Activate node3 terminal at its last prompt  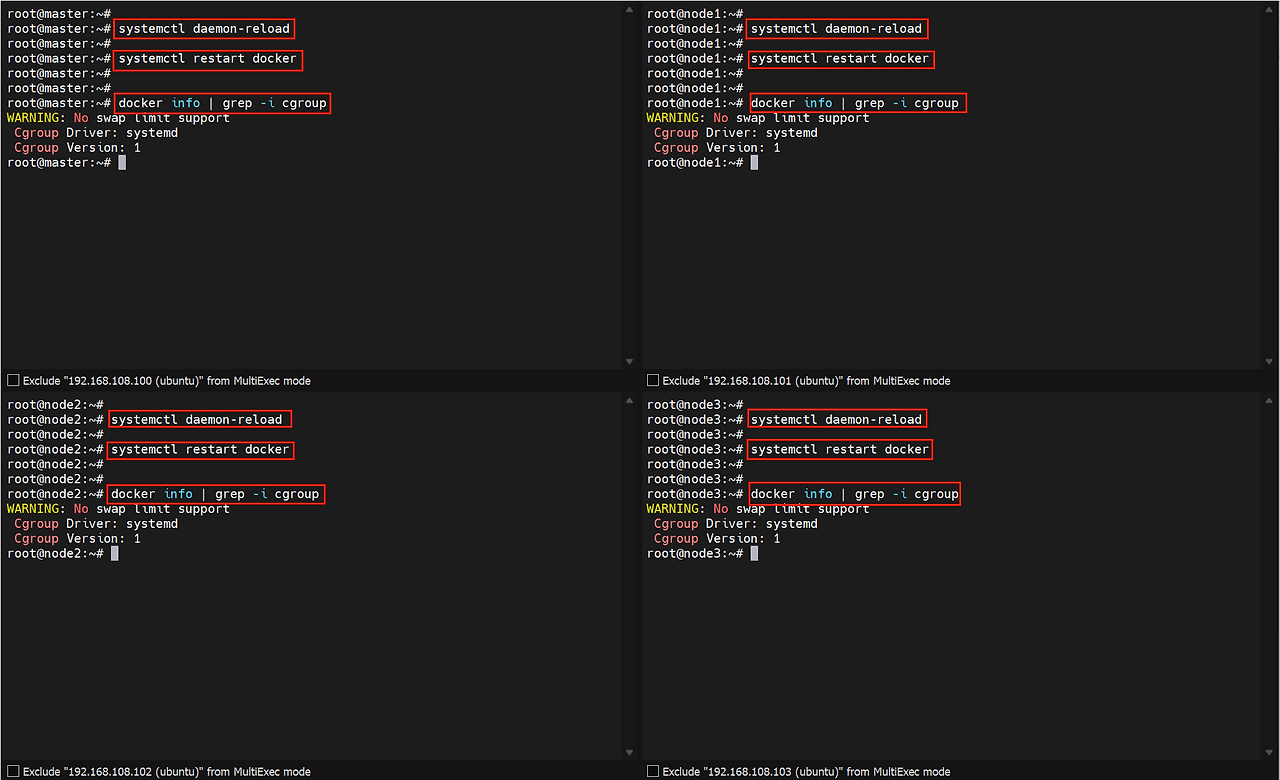(x=754, y=553)
